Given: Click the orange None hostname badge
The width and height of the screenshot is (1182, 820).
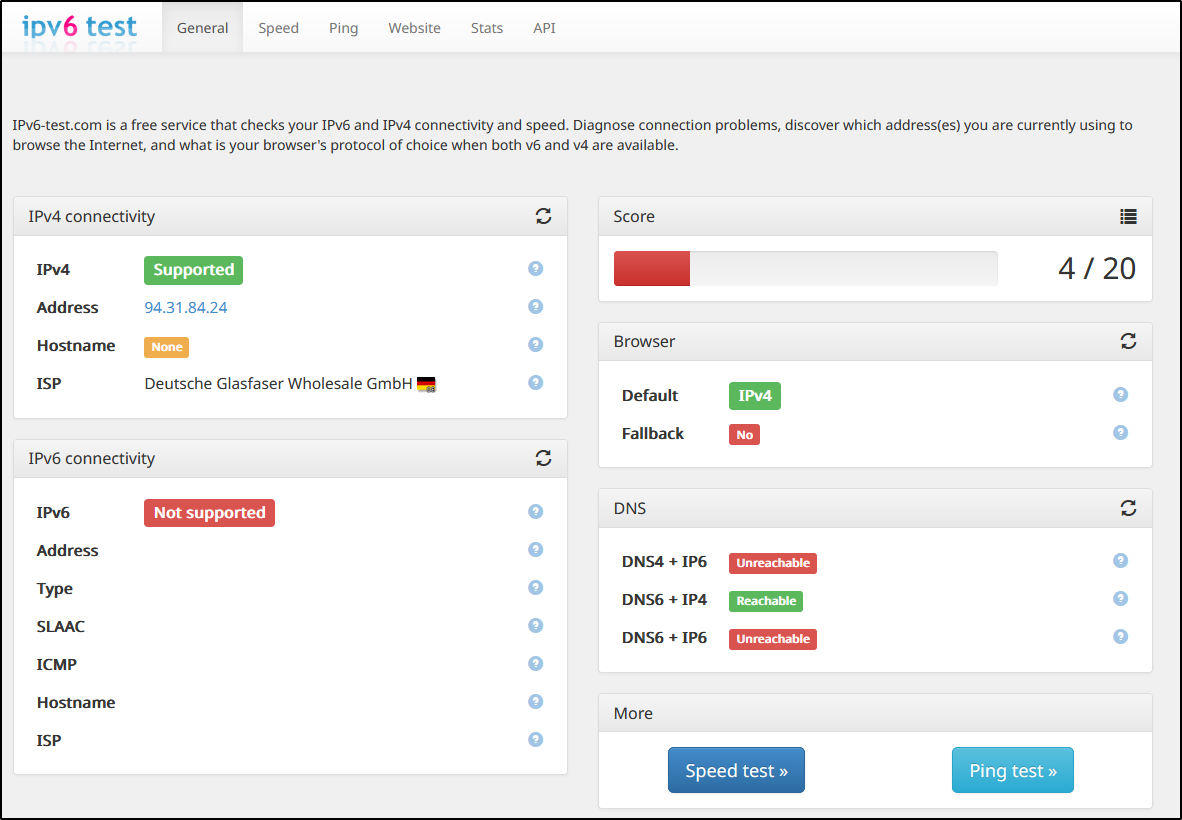Looking at the screenshot, I should click(167, 347).
